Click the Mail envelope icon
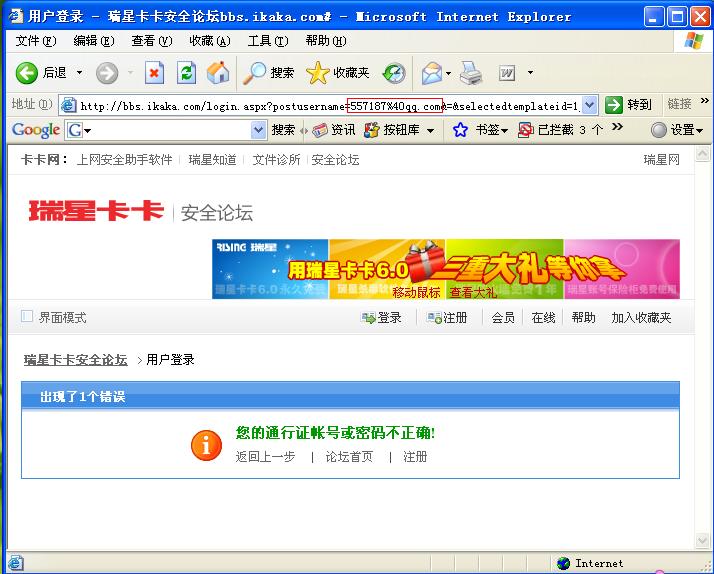The width and height of the screenshot is (714, 574). click(431, 73)
